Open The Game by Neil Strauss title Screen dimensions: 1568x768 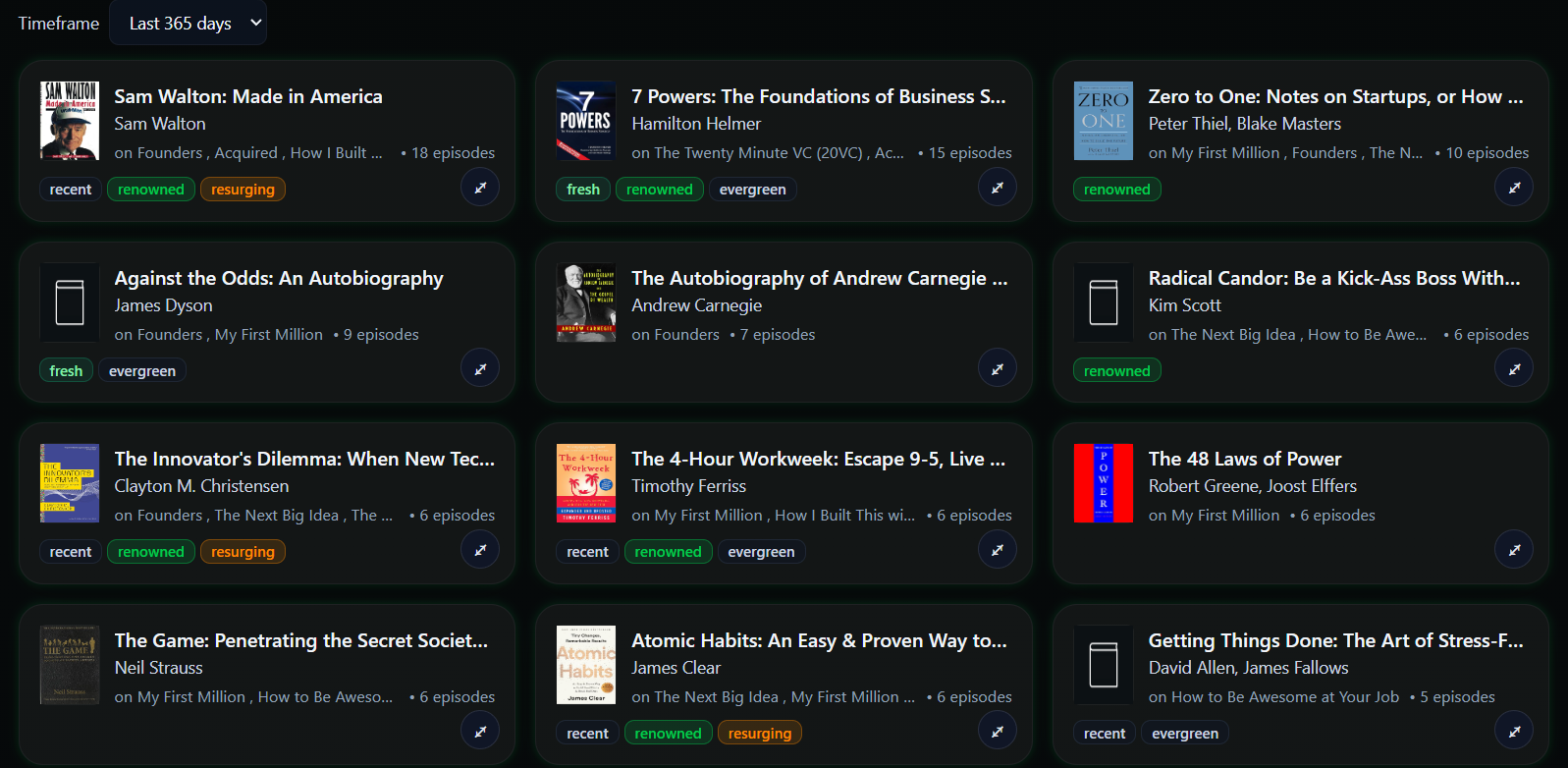[x=300, y=640]
